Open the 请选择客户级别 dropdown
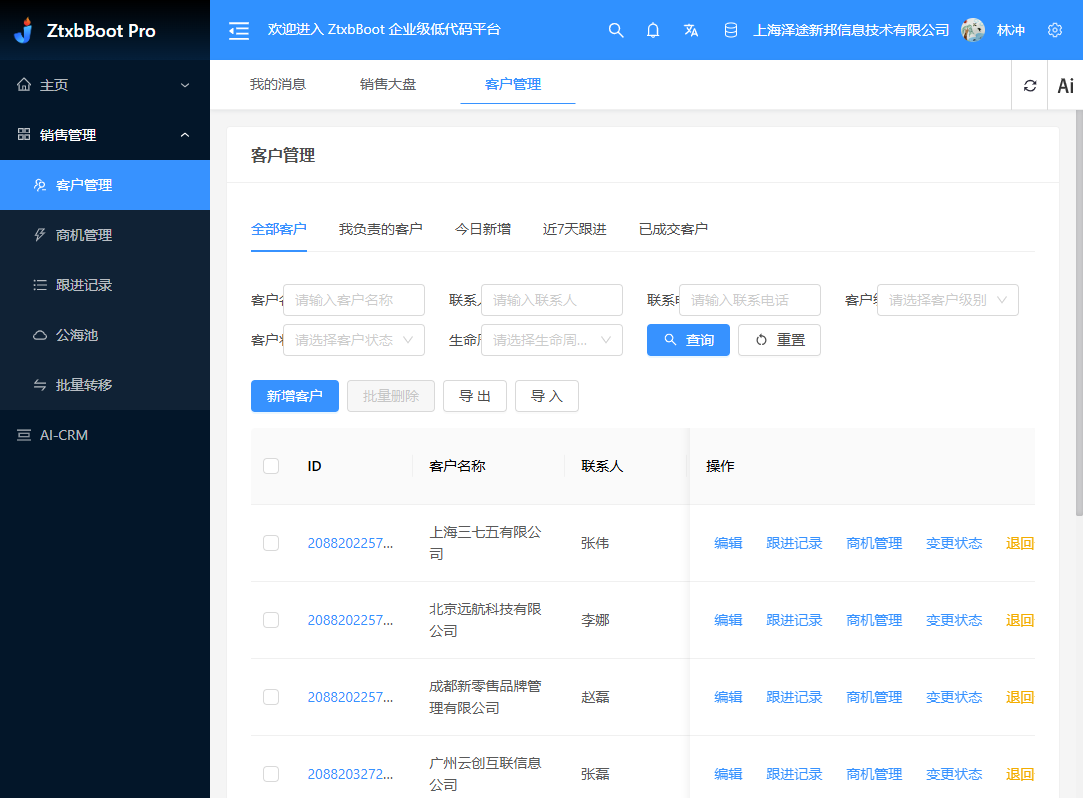This screenshot has width=1083, height=798. point(948,300)
